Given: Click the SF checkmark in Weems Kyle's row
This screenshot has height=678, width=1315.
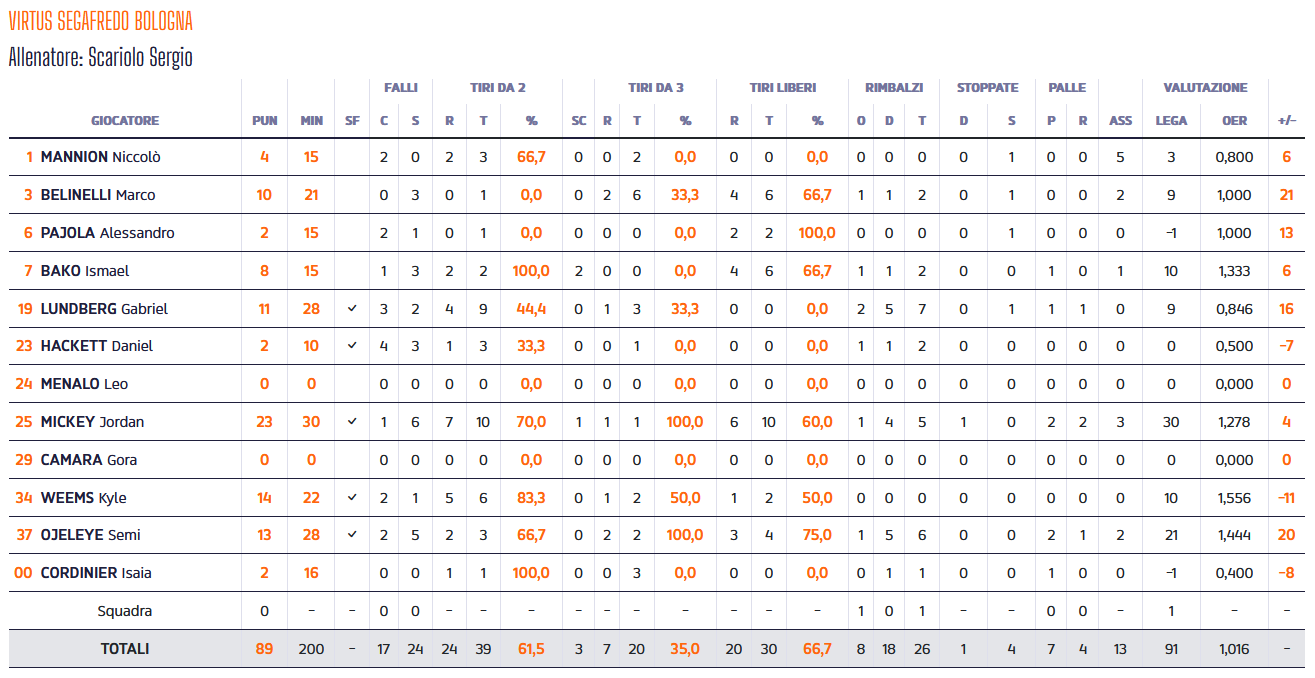Looking at the screenshot, I should click(351, 498).
